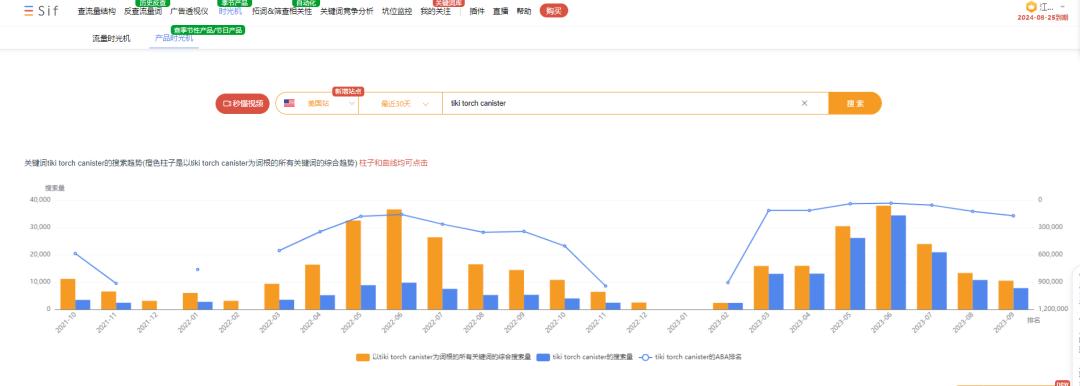
Task: Open 查流量结构 menu item
Action: [x=97, y=12]
